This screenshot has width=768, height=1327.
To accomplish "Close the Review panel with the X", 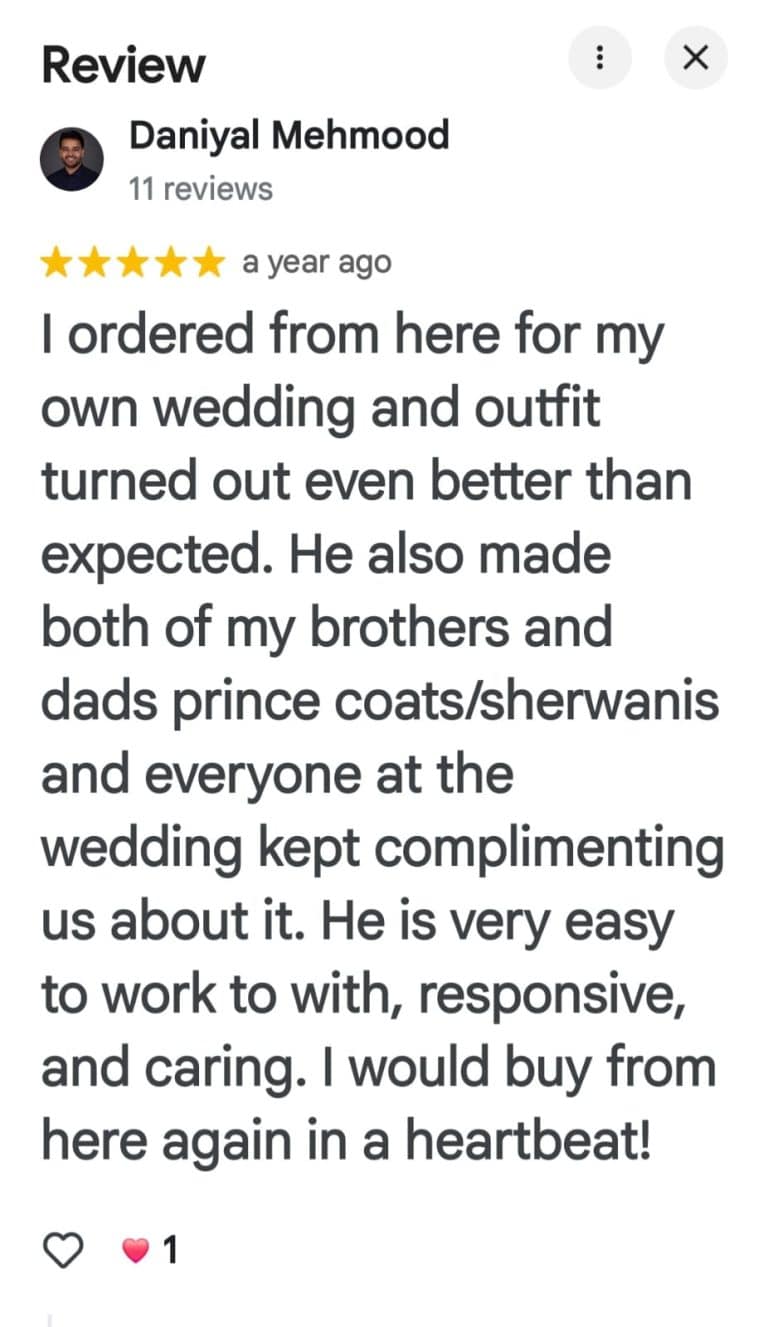I will coord(695,57).
